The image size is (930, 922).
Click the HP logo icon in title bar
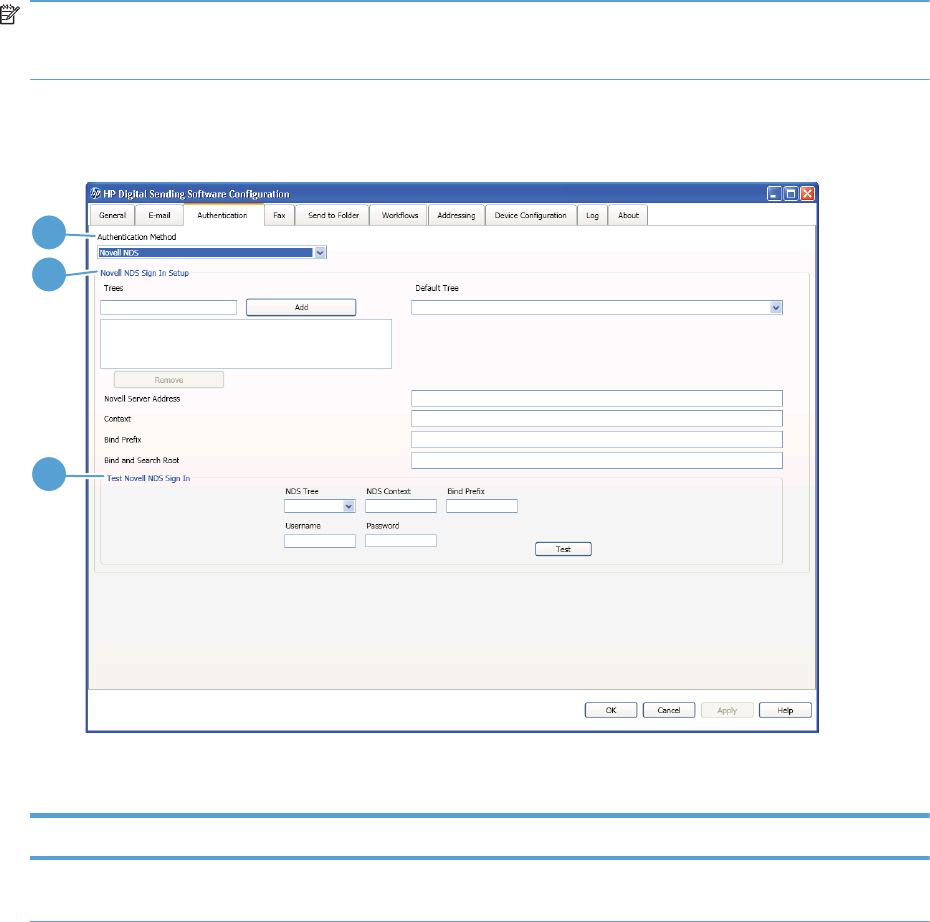click(95, 193)
